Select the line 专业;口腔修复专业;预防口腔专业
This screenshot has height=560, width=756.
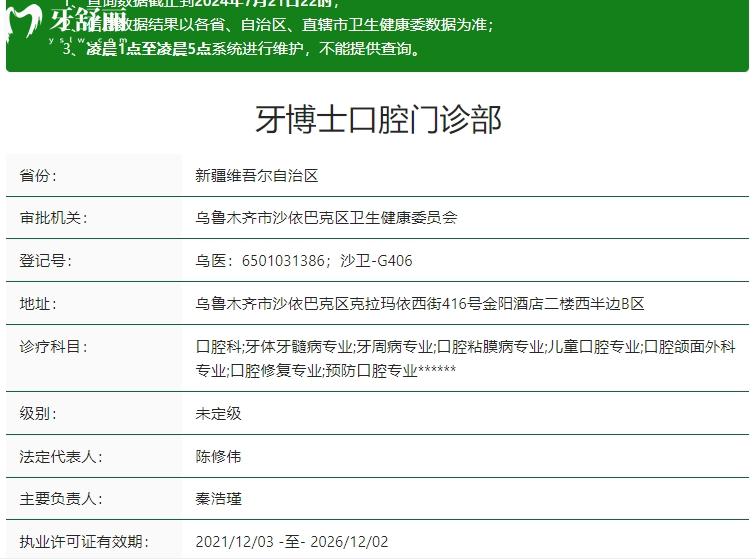[x=325, y=370]
